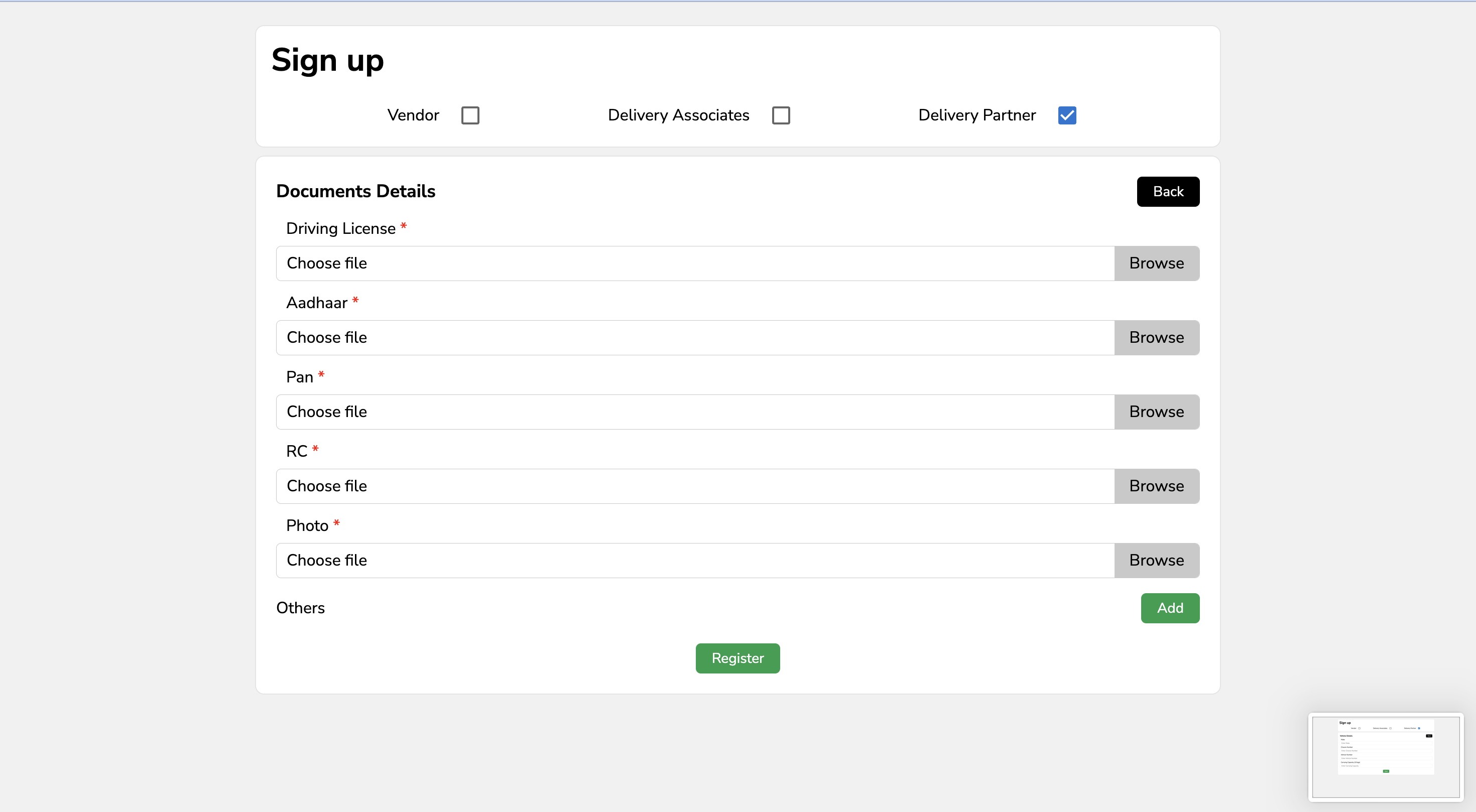Click the Delivery Associates label text

(x=678, y=115)
